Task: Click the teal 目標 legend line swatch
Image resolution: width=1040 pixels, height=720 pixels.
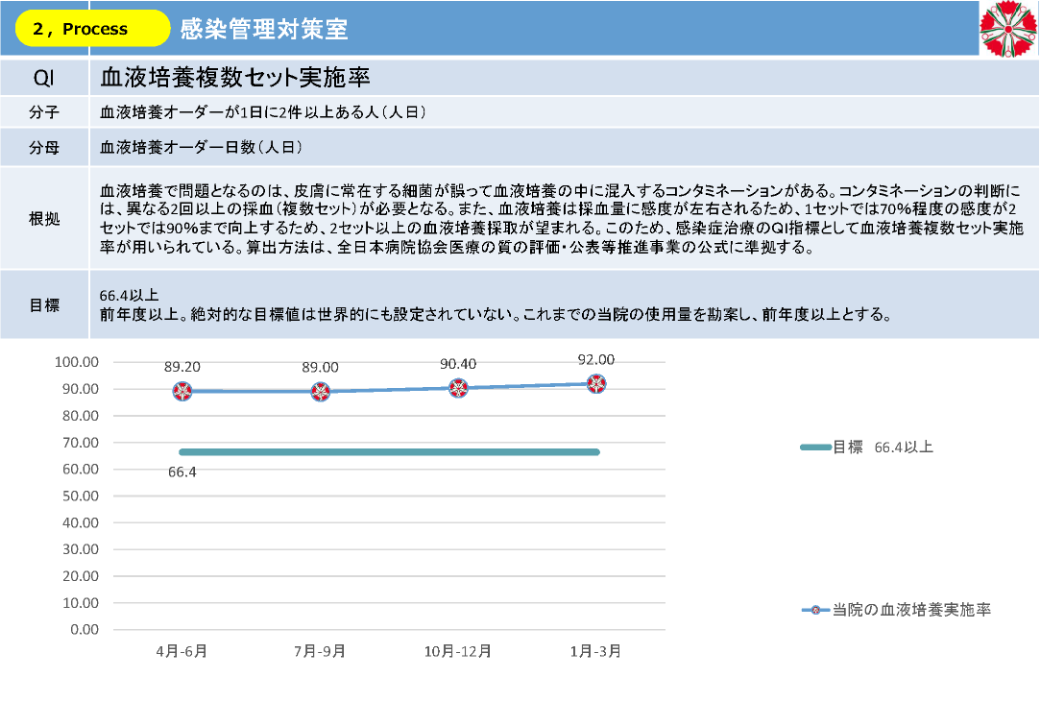Action: tap(816, 447)
